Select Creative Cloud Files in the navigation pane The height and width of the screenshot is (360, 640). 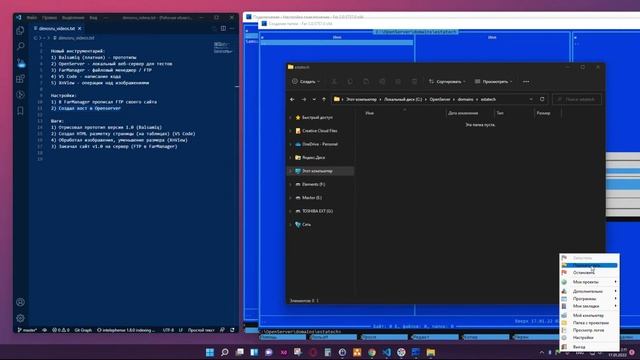point(320,131)
